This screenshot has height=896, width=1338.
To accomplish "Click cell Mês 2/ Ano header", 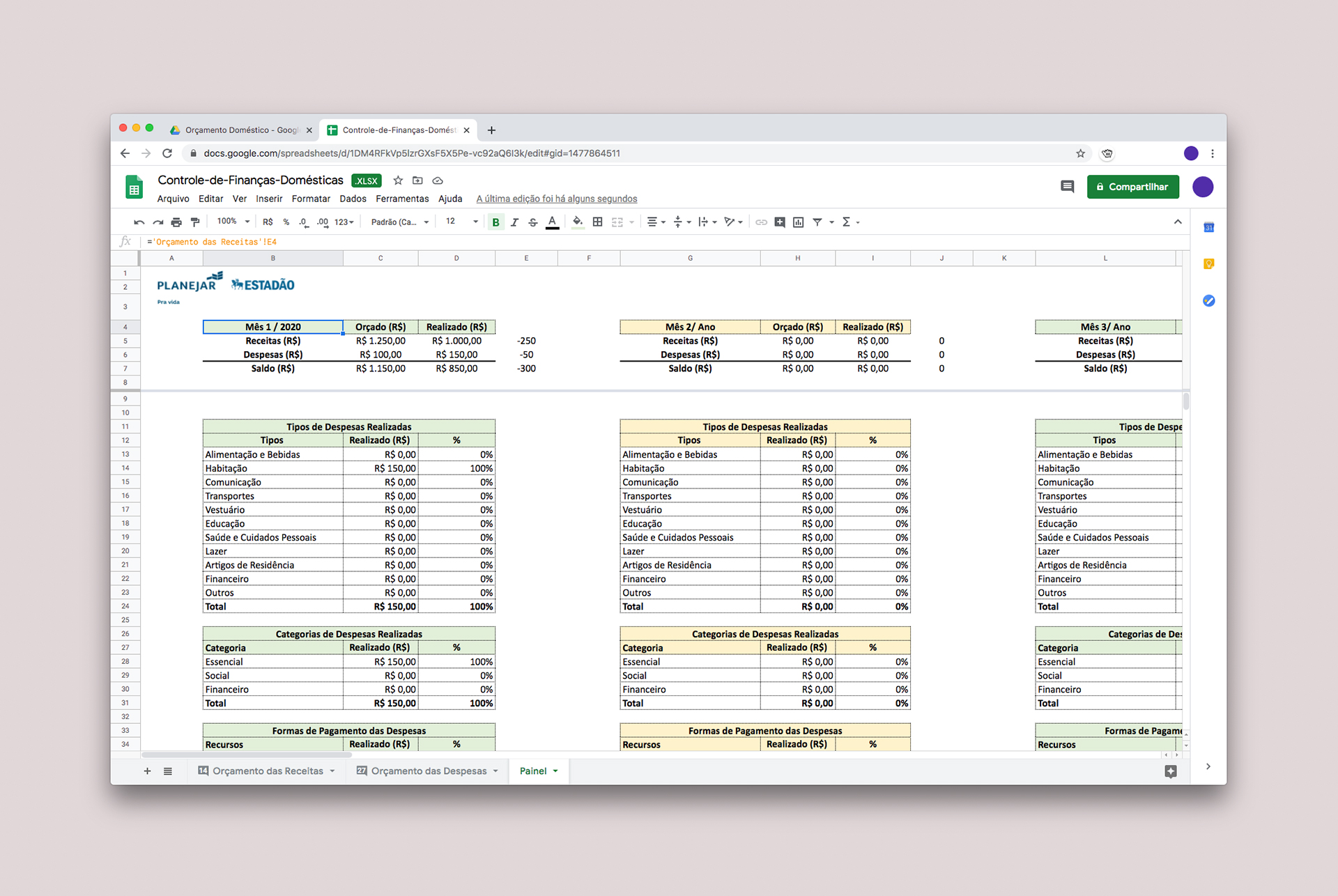I will point(689,327).
